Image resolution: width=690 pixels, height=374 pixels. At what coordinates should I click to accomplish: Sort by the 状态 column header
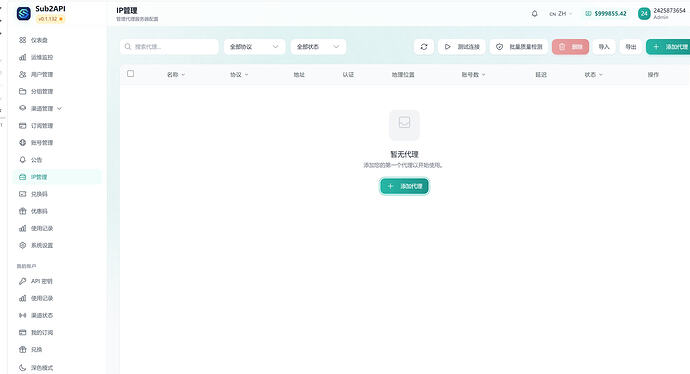[593, 75]
